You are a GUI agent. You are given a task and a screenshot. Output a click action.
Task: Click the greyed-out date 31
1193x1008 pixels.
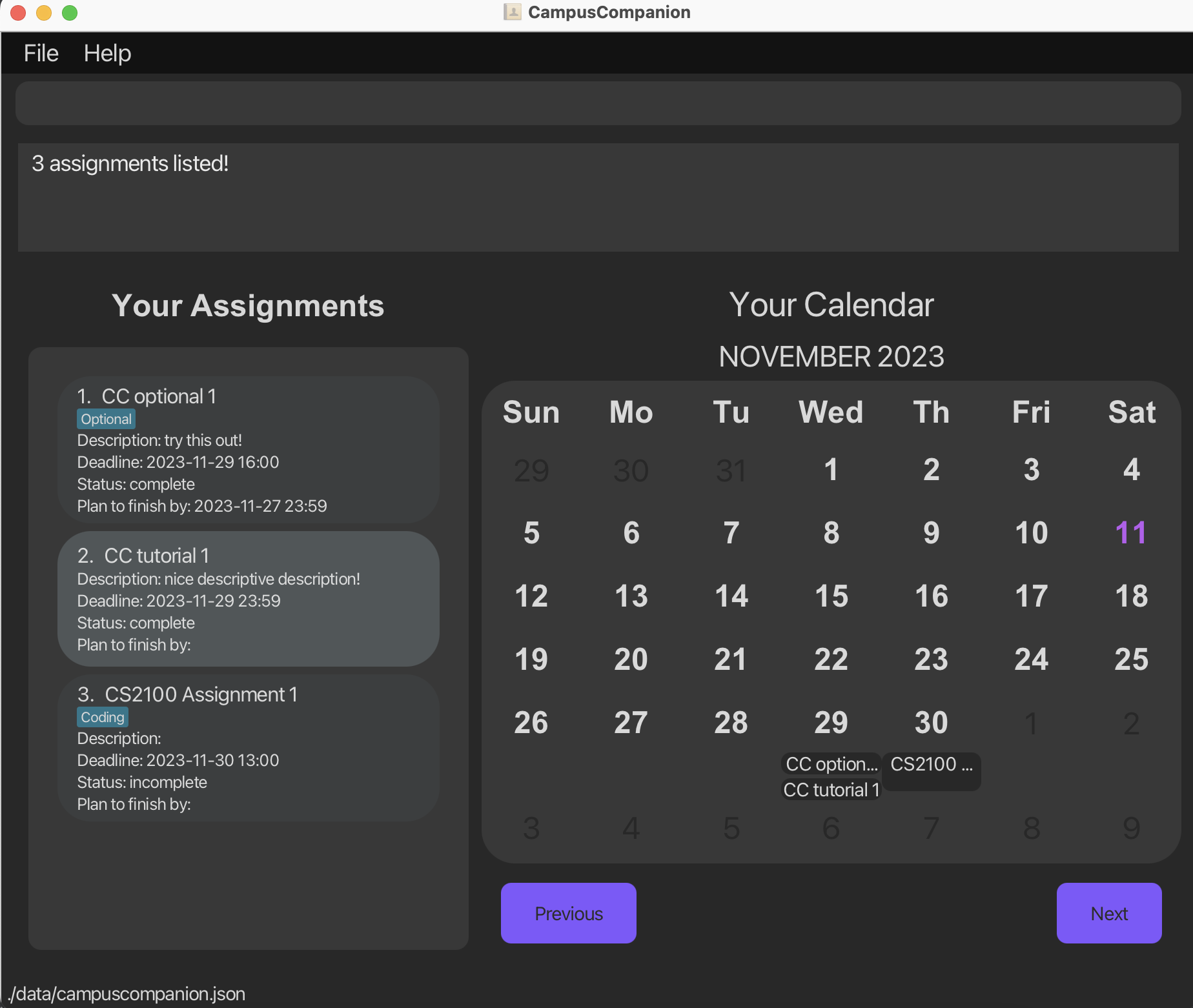coord(731,470)
